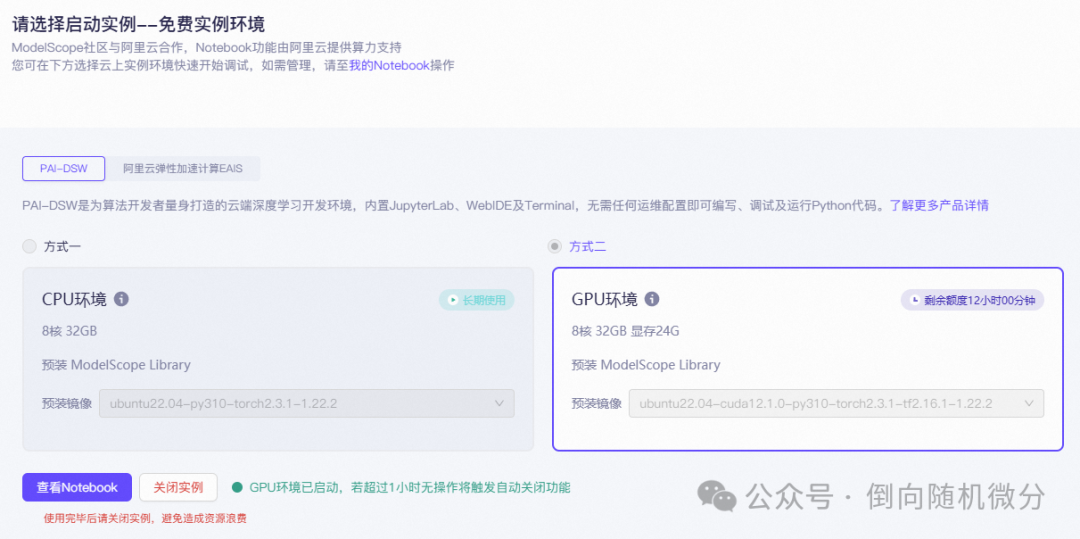
Task: Click the CPU环境 card heading
Action: (x=74, y=299)
